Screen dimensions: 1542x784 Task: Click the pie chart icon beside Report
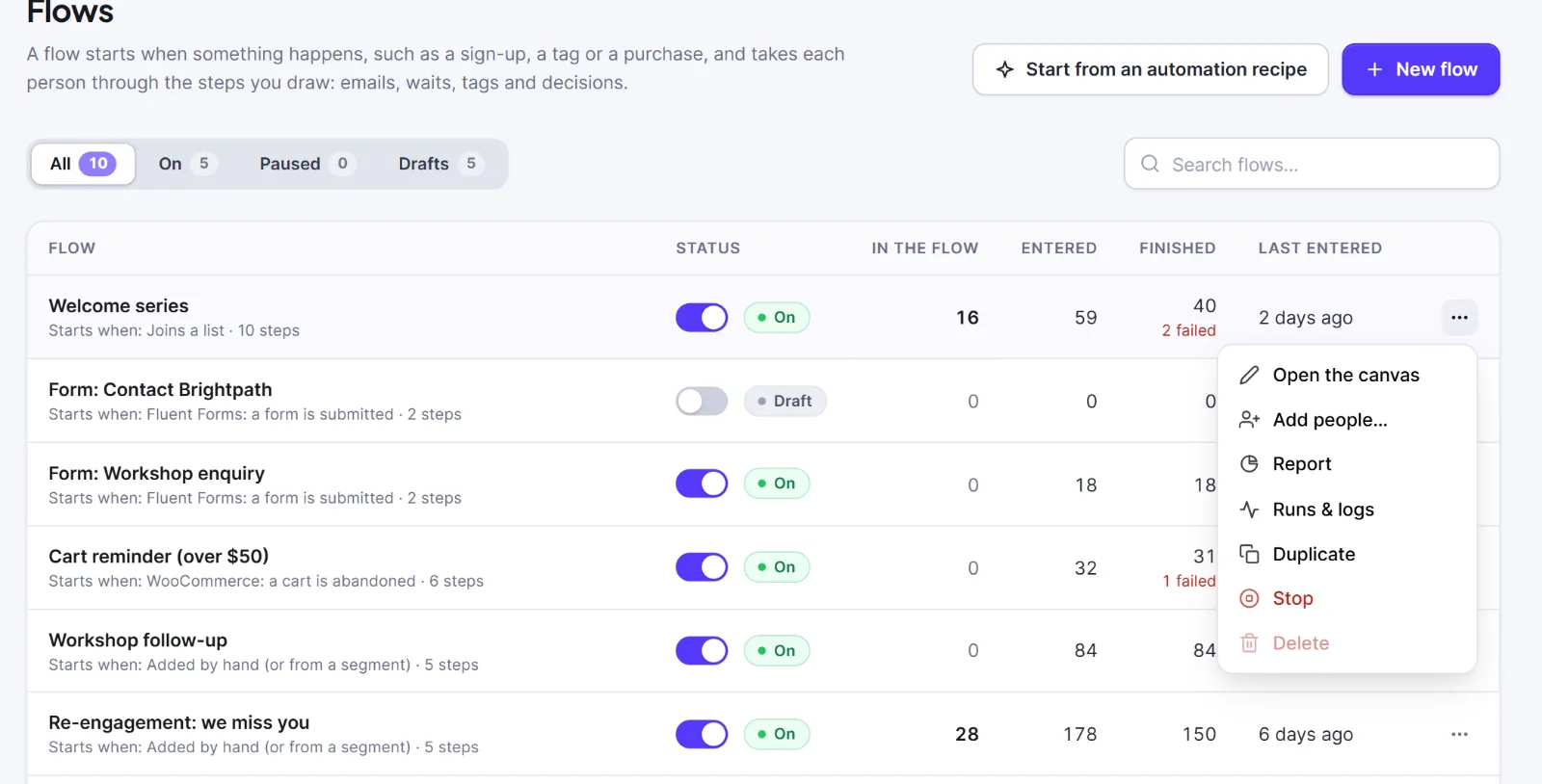(1249, 463)
